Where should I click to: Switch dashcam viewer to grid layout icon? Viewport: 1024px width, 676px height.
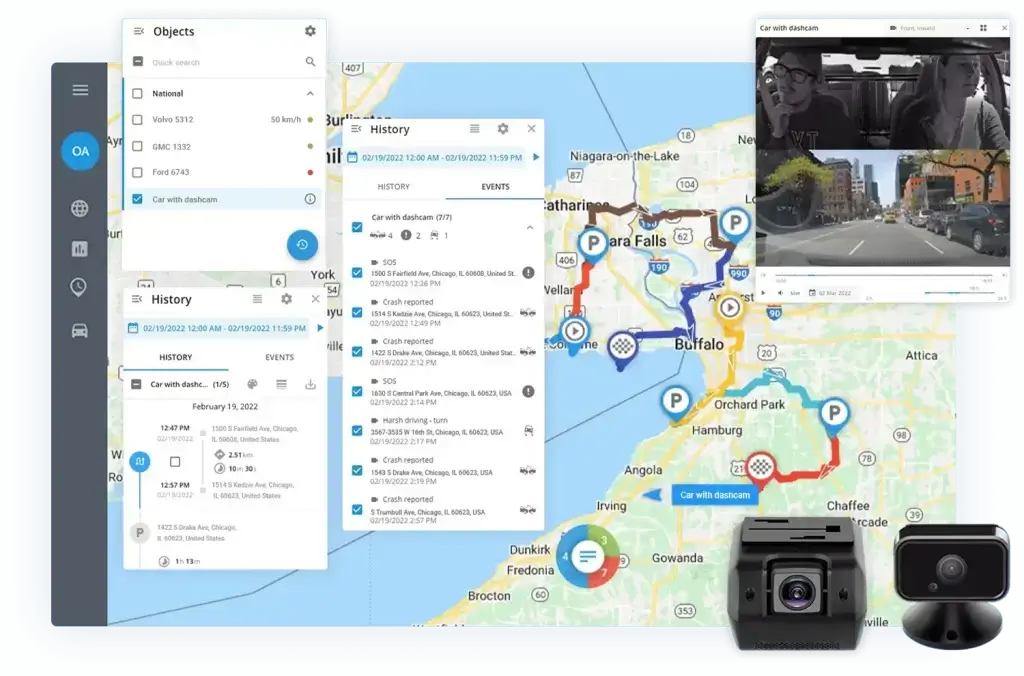(983, 28)
